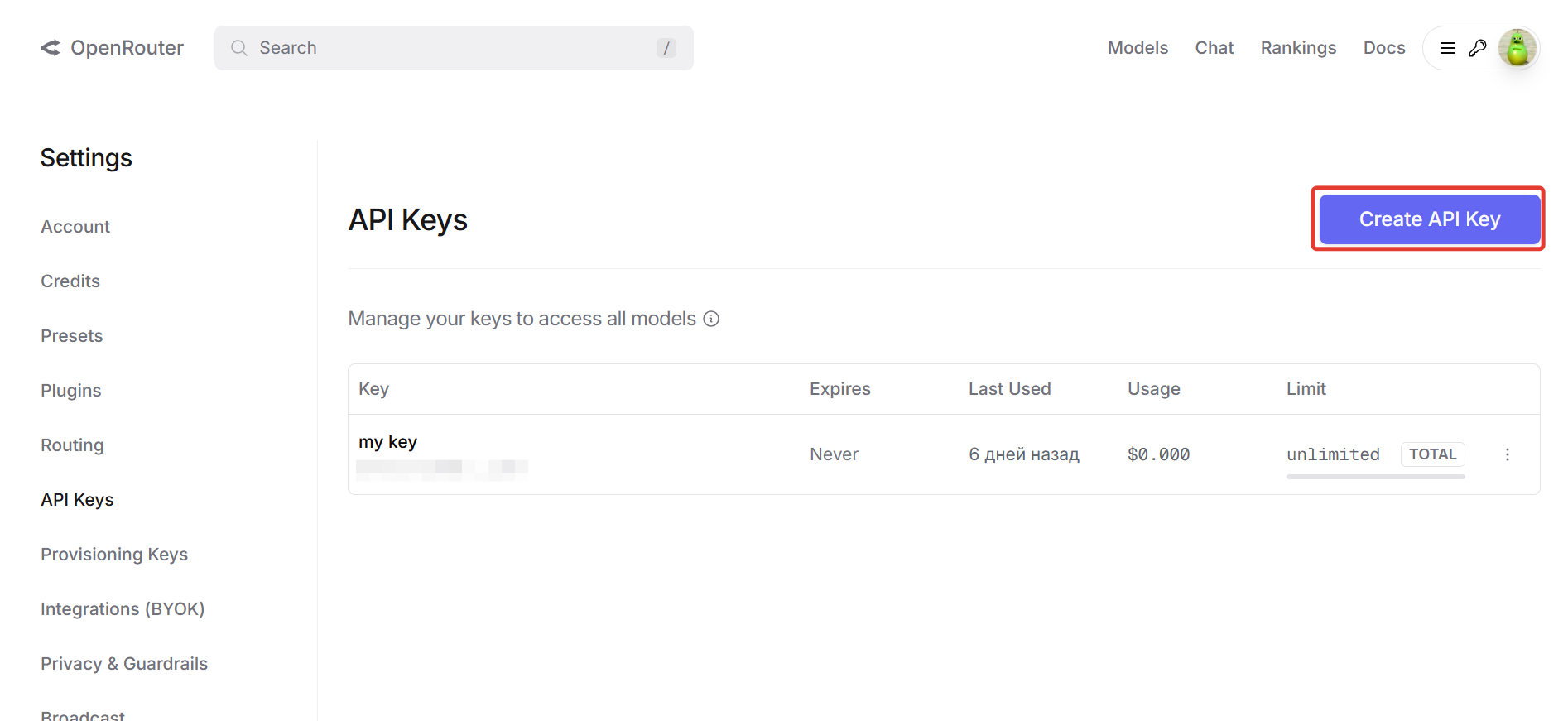
Task: Open the three-dot menu for my key
Action: pos(1507,454)
